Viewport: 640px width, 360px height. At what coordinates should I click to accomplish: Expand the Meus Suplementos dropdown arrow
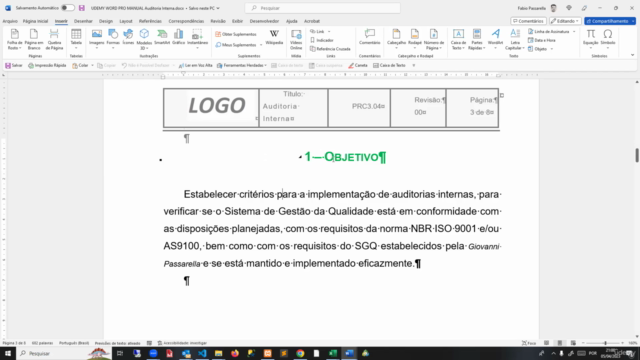tap(261, 45)
